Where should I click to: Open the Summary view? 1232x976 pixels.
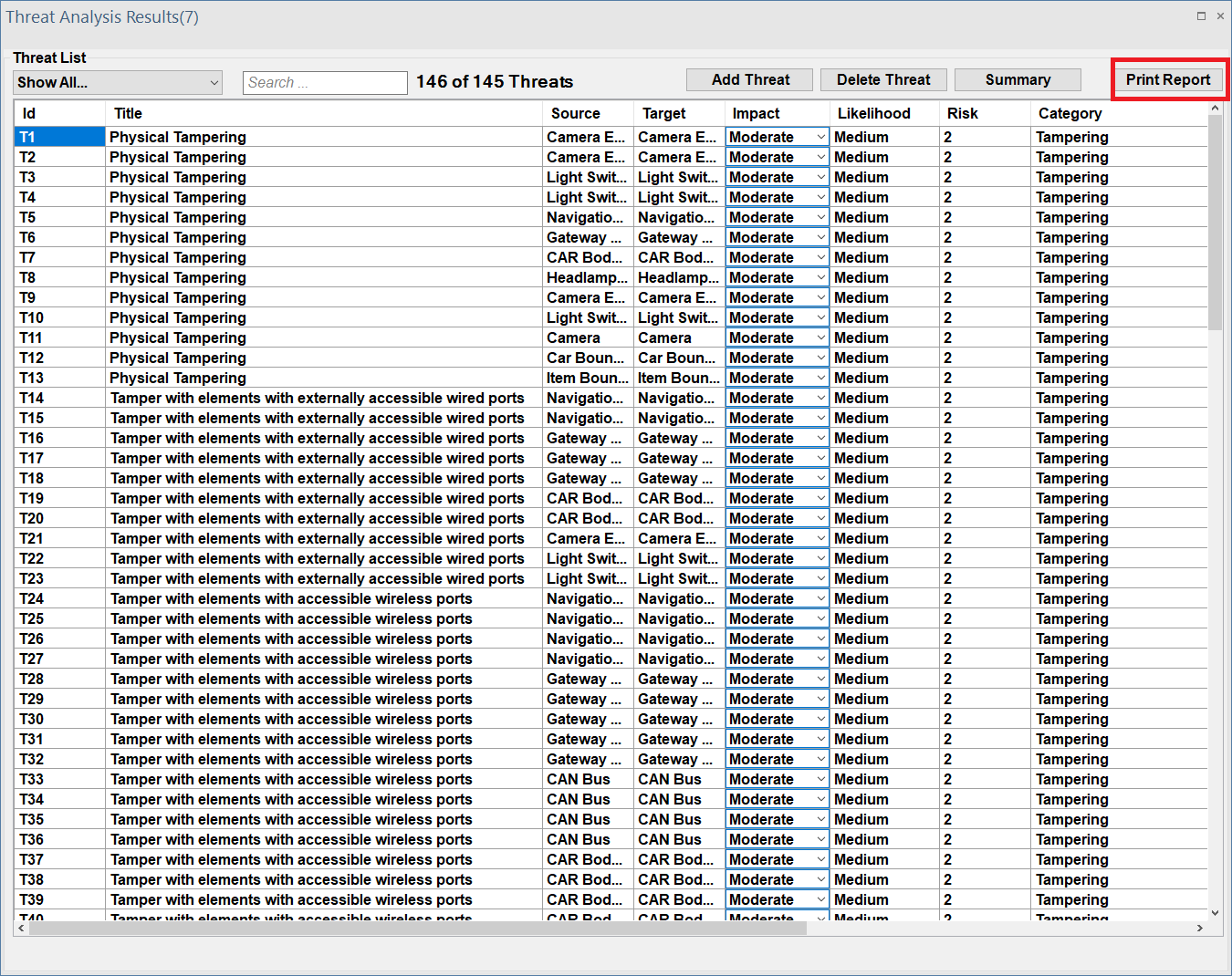click(1017, 80)
